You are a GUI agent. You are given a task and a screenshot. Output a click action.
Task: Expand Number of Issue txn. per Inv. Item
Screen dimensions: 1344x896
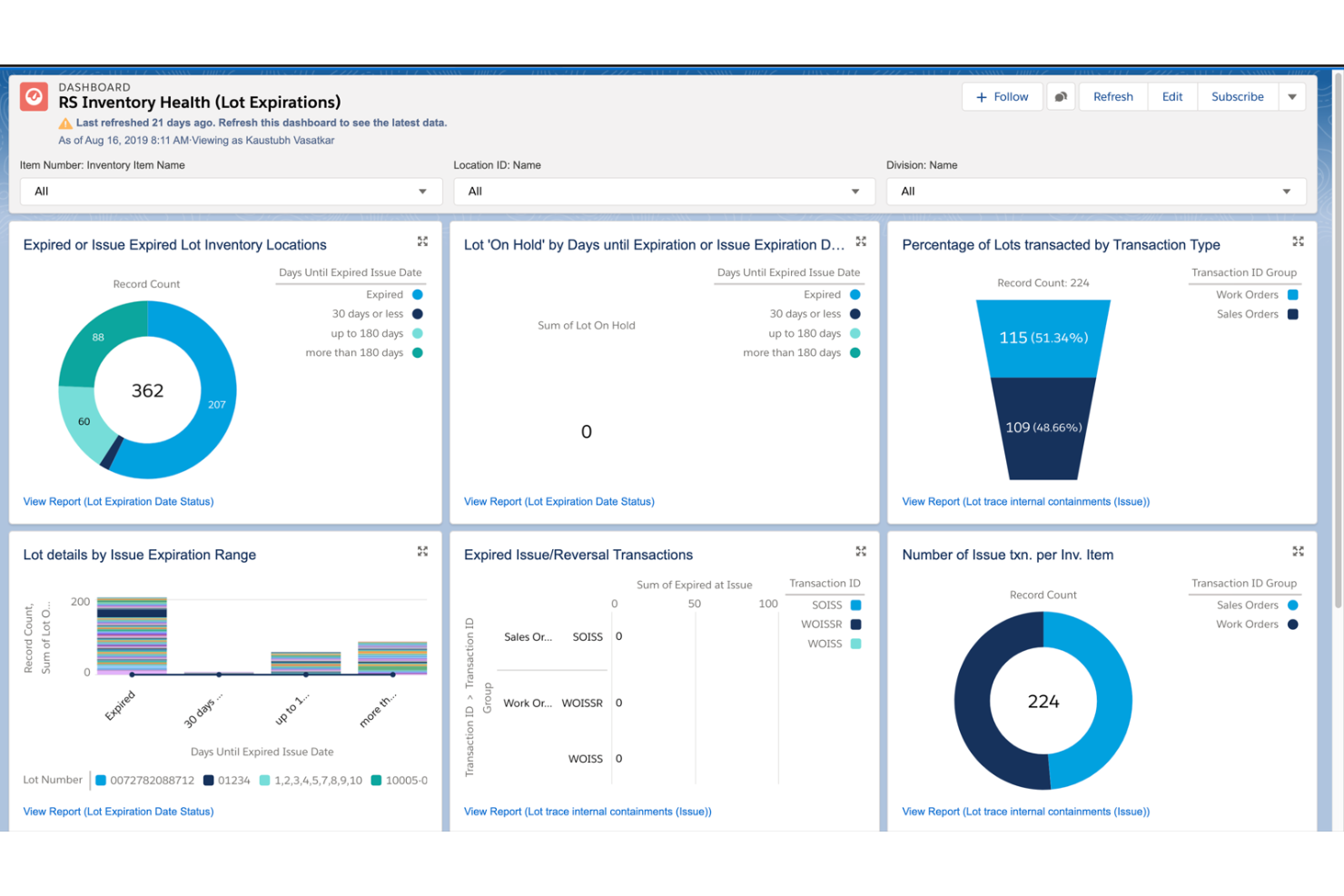tap(1298, 551)
